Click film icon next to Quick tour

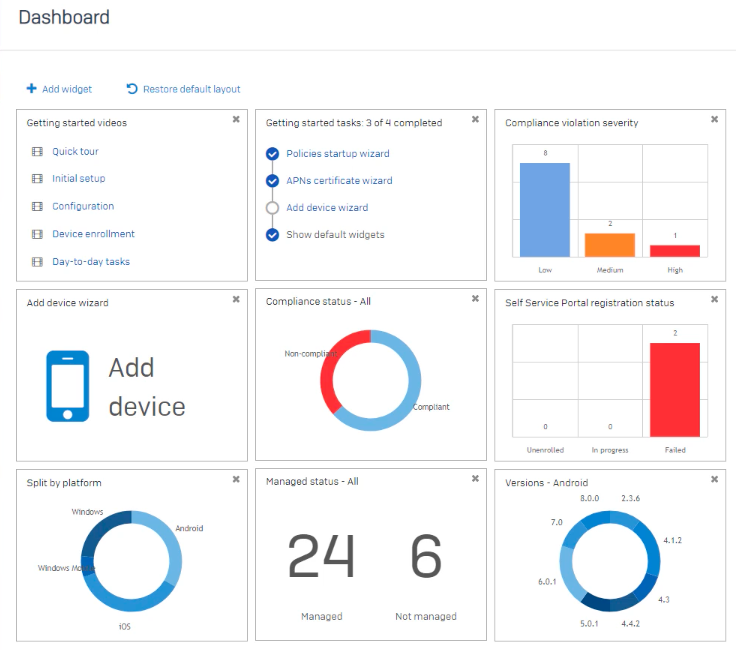(x=37, y=152)
